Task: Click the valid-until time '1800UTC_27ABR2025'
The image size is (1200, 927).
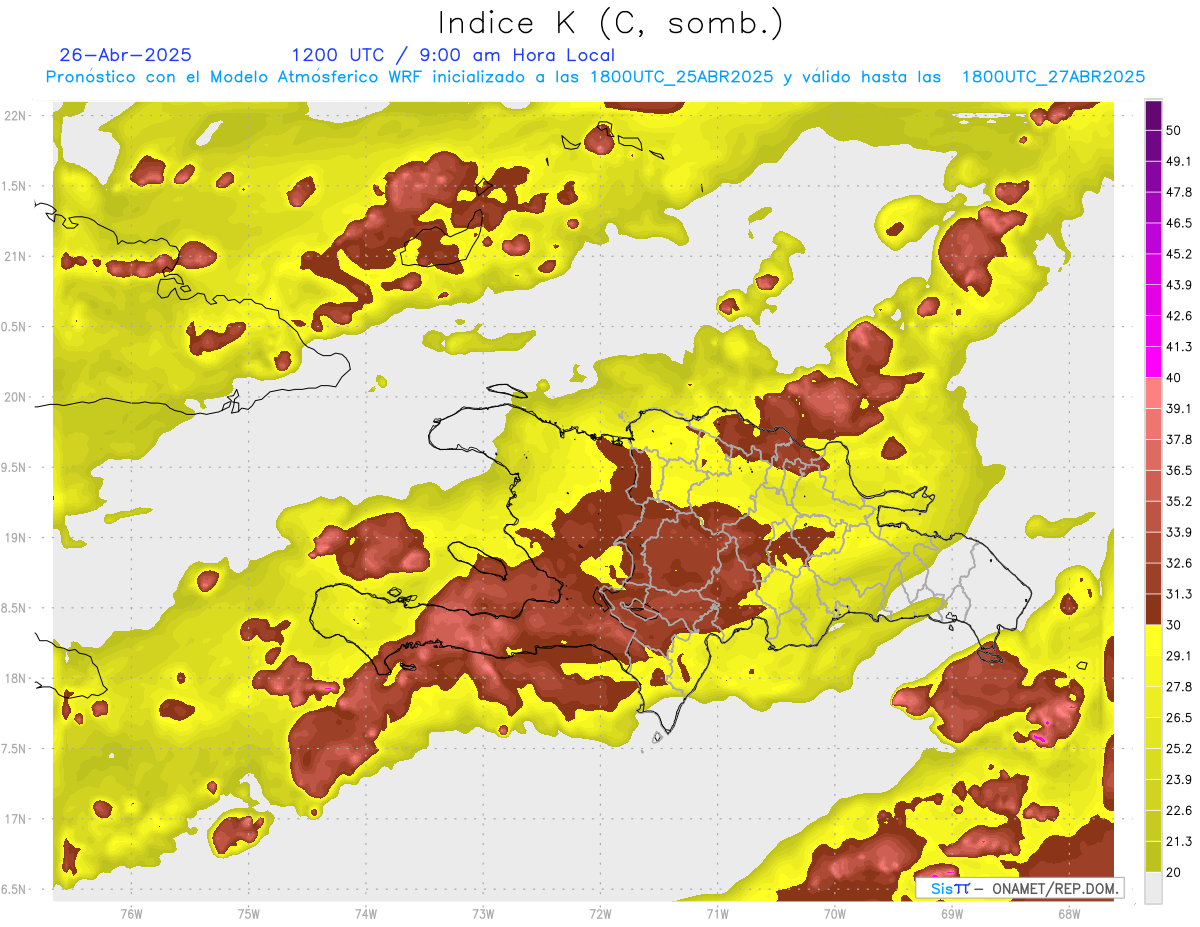Action: pos(1053,77)
